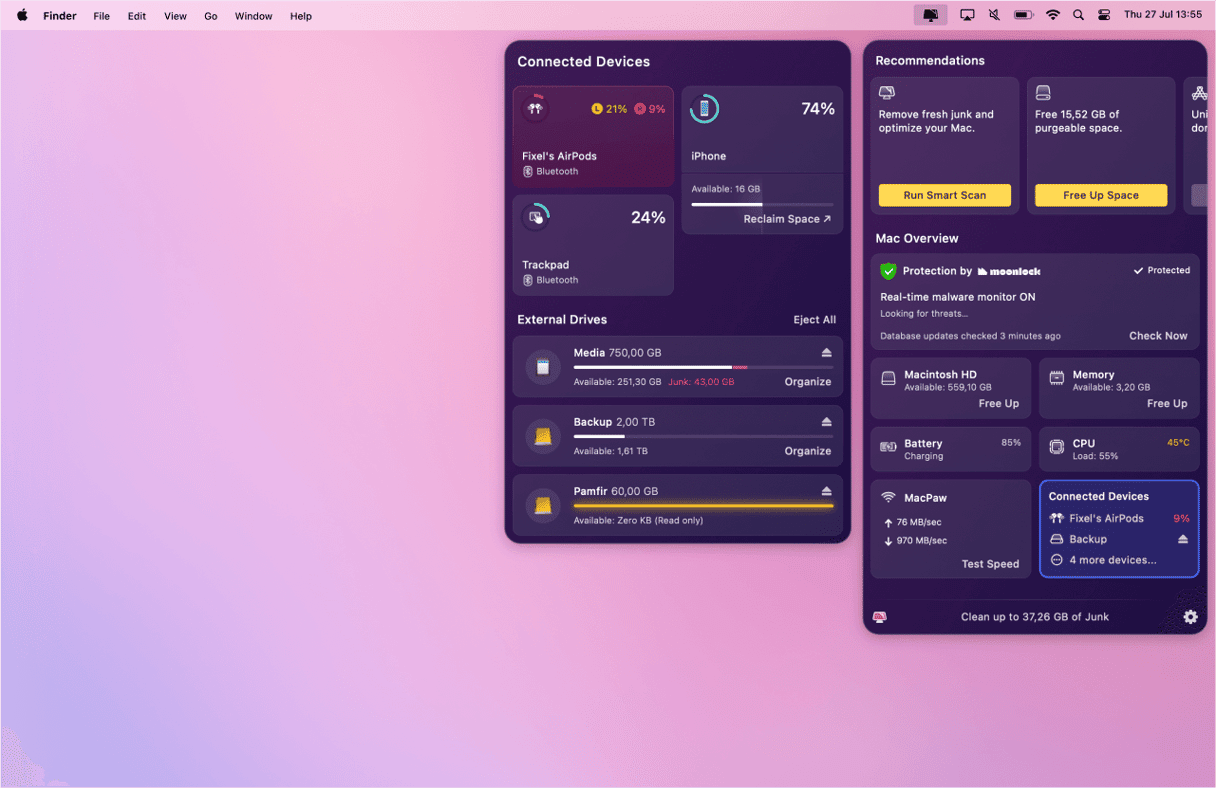Eject the Pamfir drive
Viewport: 1216px width, 788px height.
click(x=826, y=491)
